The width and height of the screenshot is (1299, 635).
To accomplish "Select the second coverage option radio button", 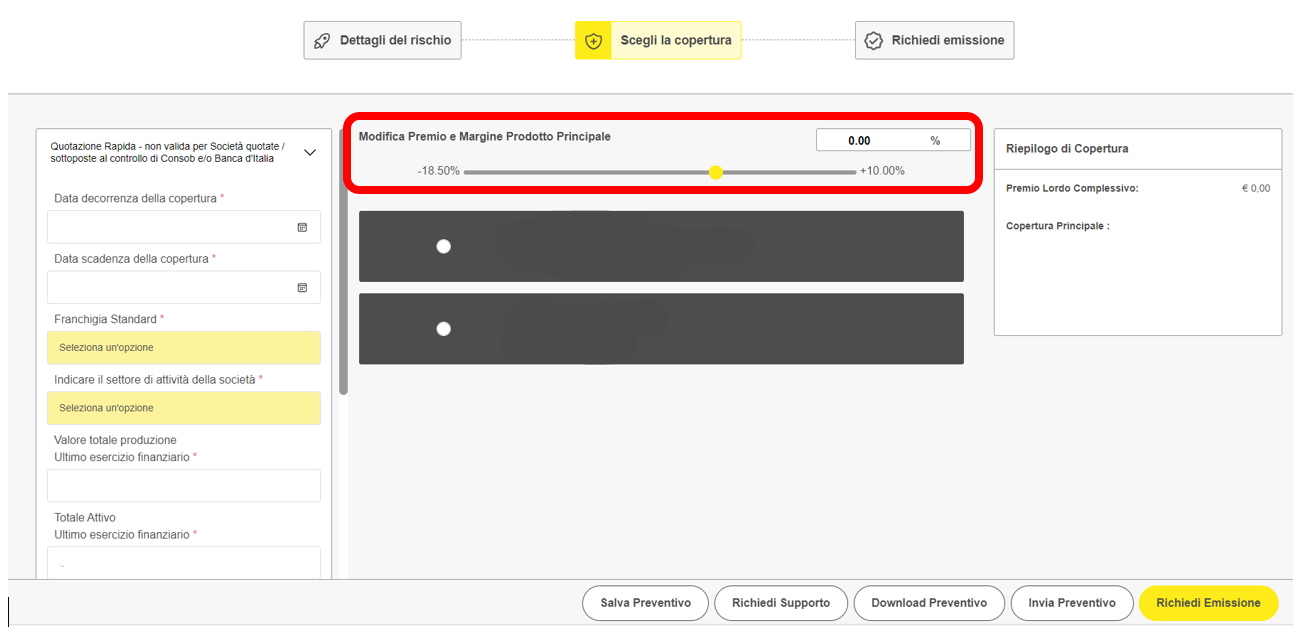I will pyautogui.click(x=444, y=329).
